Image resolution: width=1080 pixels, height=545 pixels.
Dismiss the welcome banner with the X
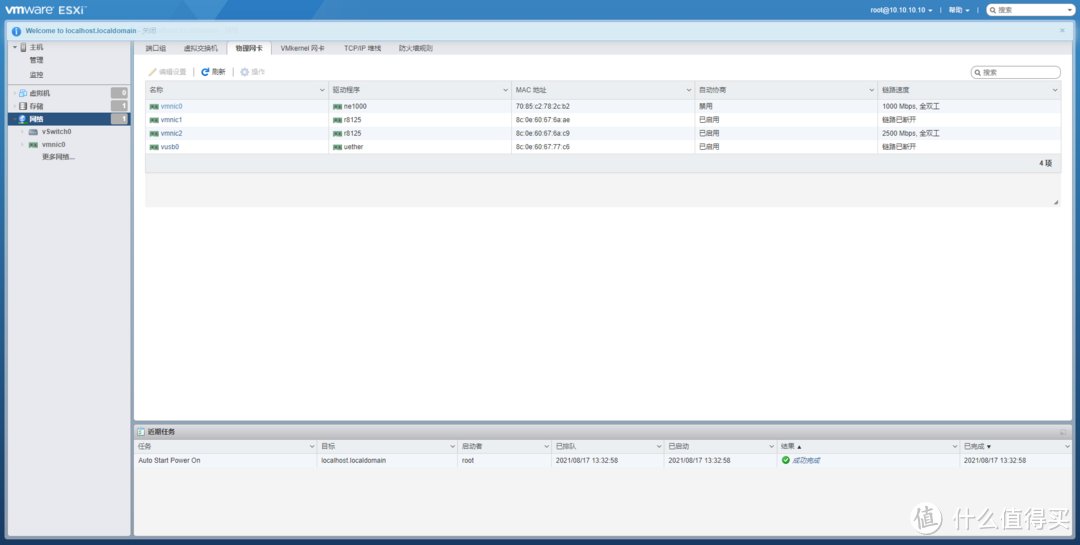[1062, 30]
